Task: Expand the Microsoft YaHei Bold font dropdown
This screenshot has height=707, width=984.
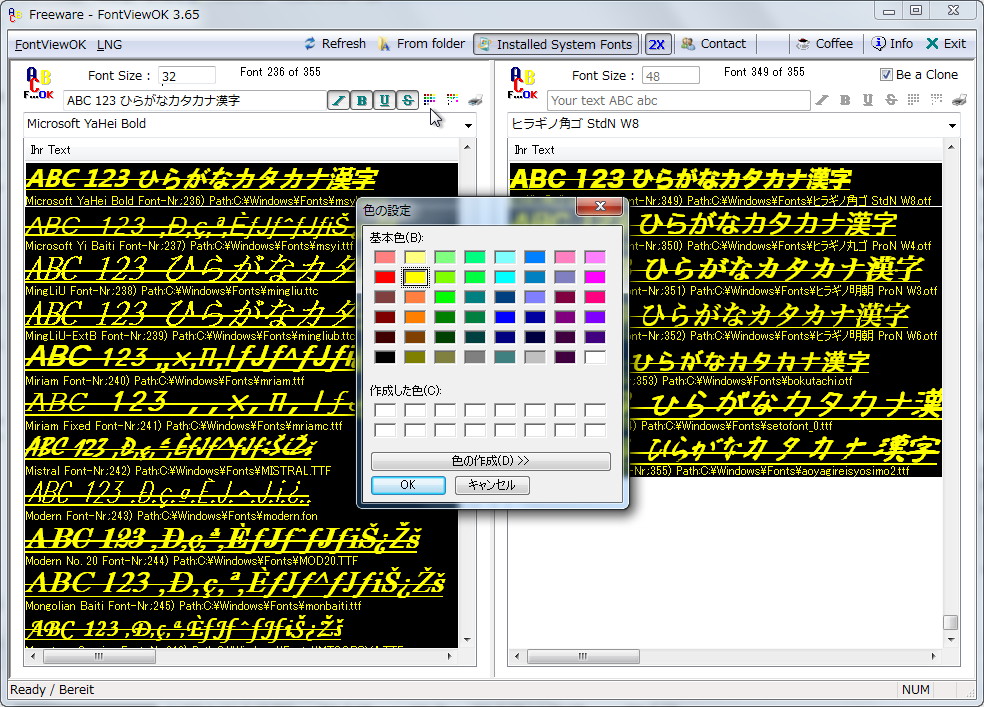Action: pyautogui.click(x=468, y=125)
